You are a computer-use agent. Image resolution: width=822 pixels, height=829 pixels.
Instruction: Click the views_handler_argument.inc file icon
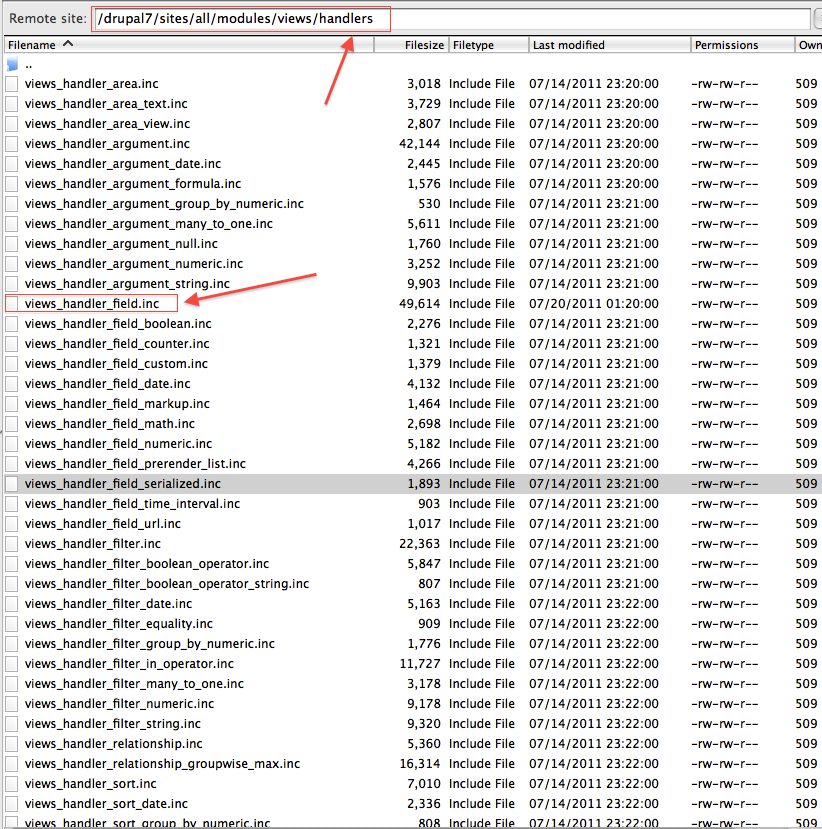pyautogui.click(x=12, y=144)
